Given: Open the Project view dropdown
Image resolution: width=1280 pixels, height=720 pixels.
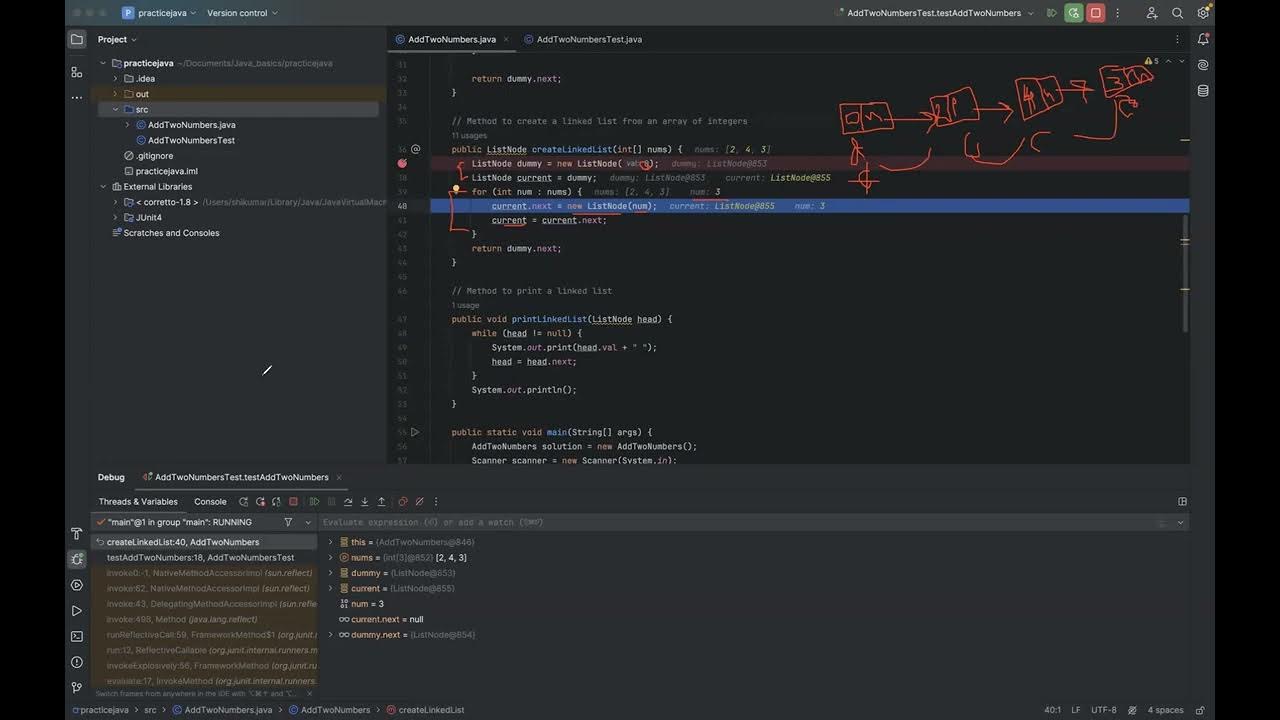Looking at the screenshot, I should click(118, 39).
